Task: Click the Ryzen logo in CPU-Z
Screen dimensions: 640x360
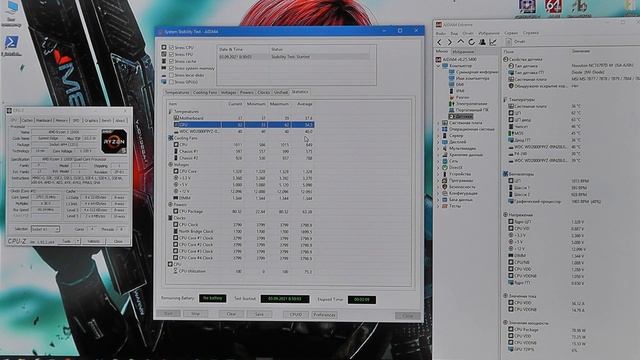Action: (114, 141)
